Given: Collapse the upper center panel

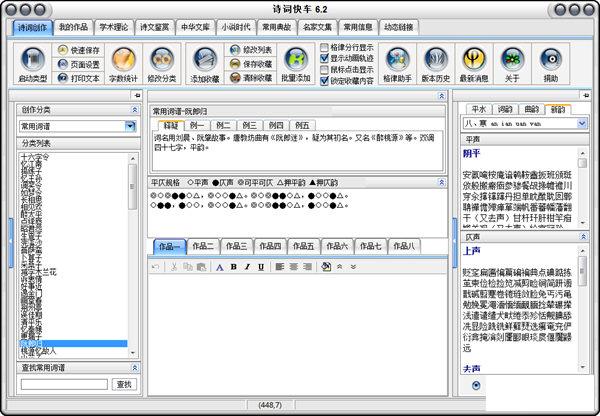Looking at the screenshot, I should (442, 96).
